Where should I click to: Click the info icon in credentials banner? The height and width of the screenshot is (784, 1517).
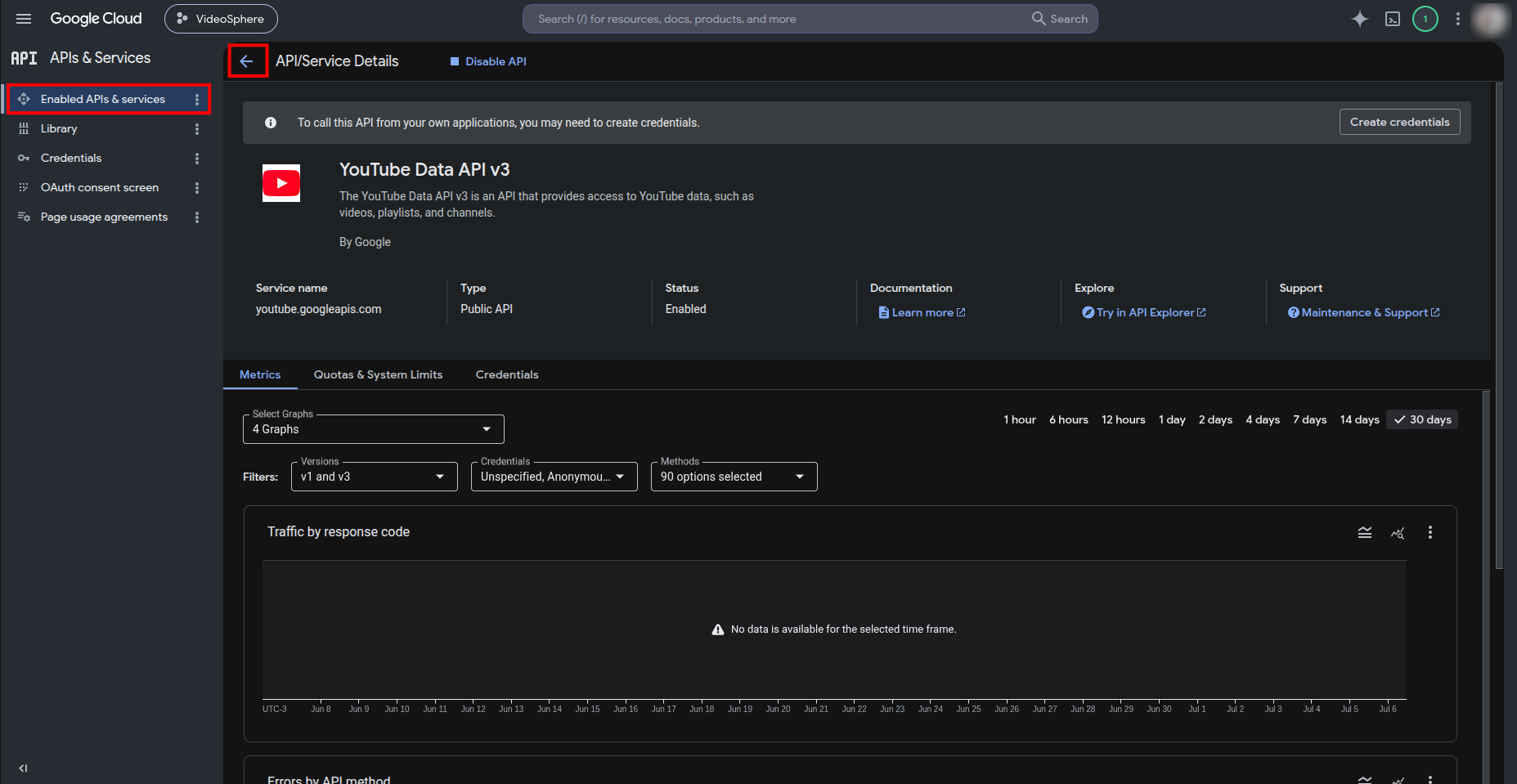pos(271,123)
